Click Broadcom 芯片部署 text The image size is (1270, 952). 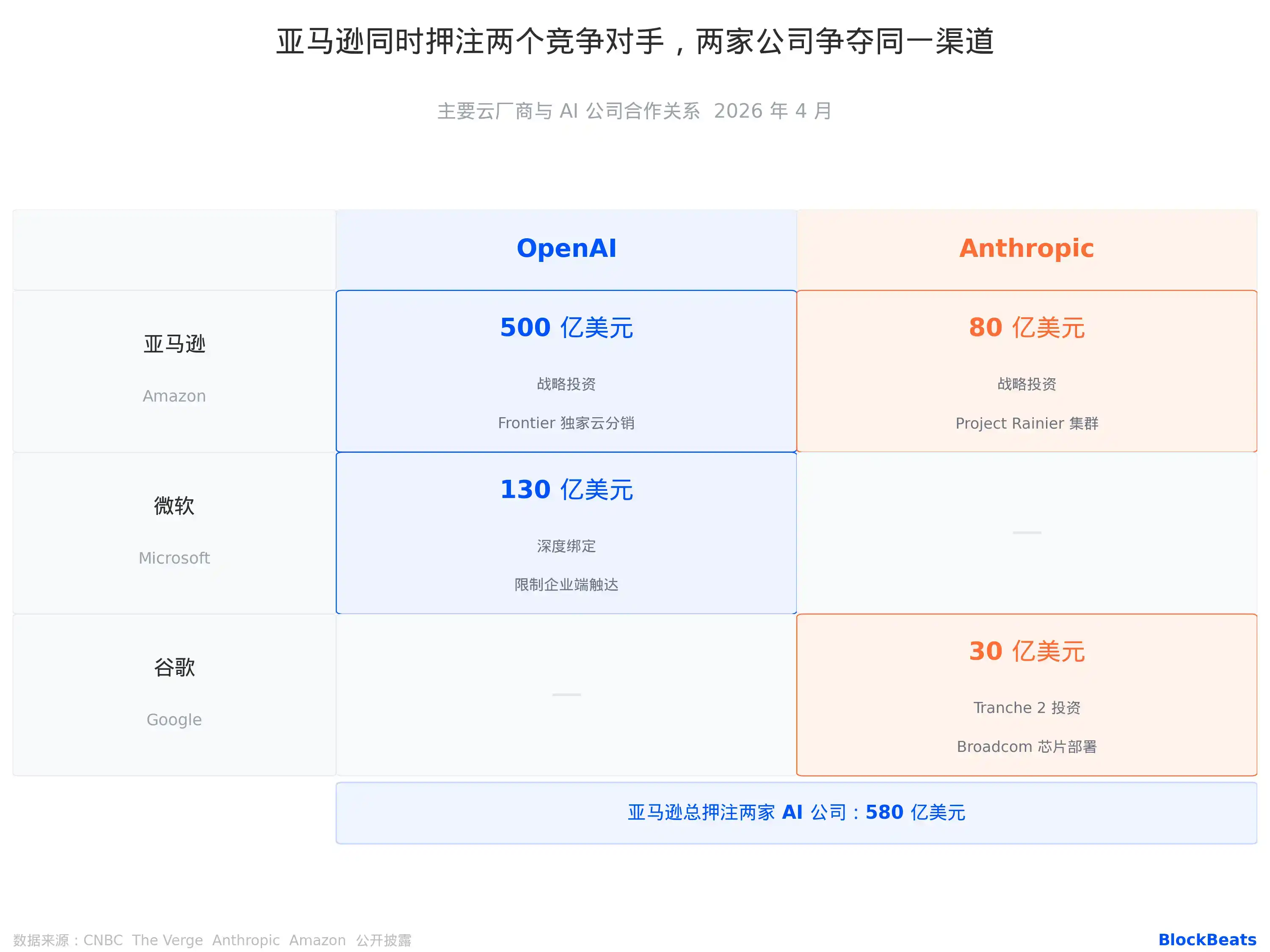[1026, 746]
